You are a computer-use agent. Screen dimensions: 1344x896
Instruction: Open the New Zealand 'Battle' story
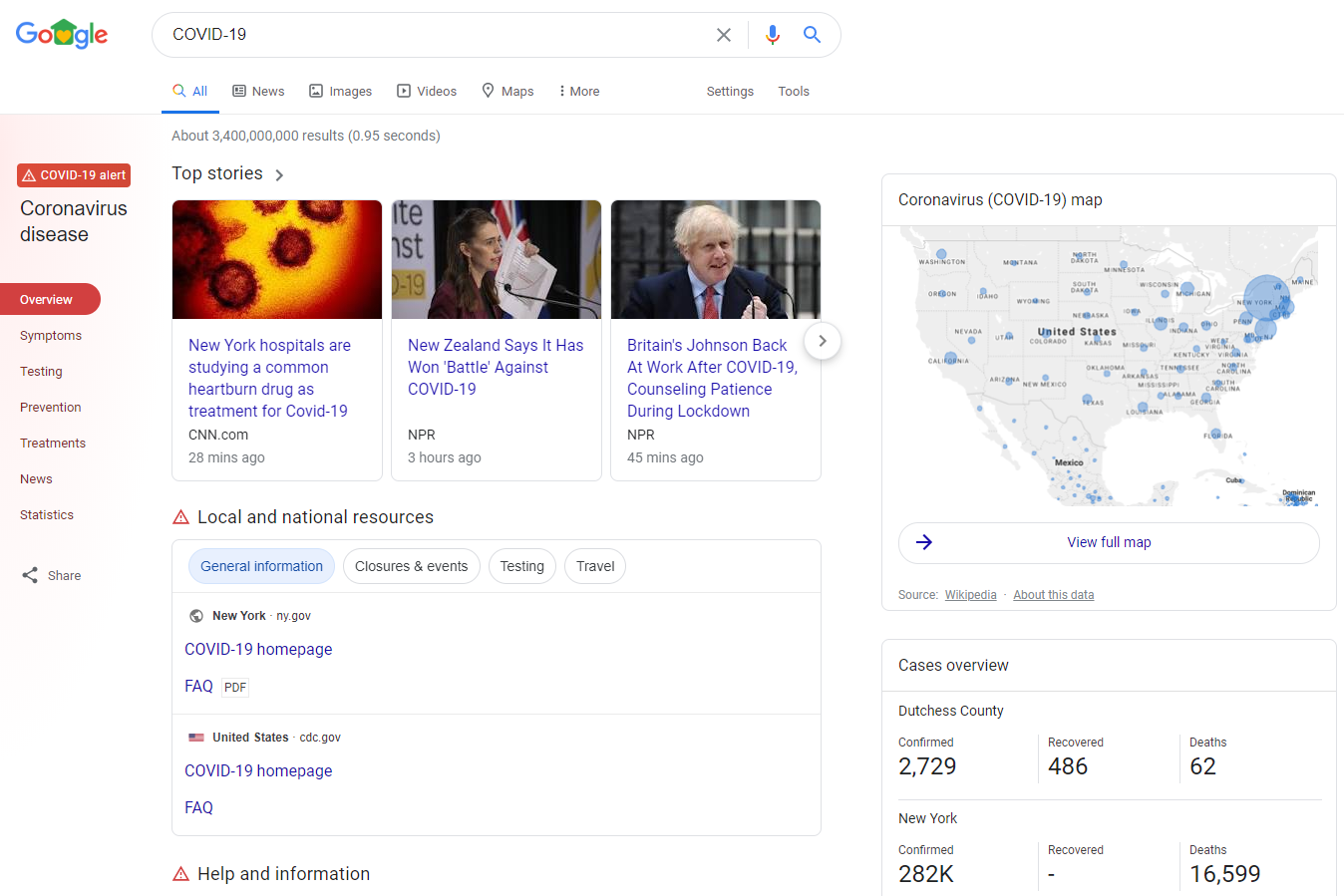(x=496, y=367)
